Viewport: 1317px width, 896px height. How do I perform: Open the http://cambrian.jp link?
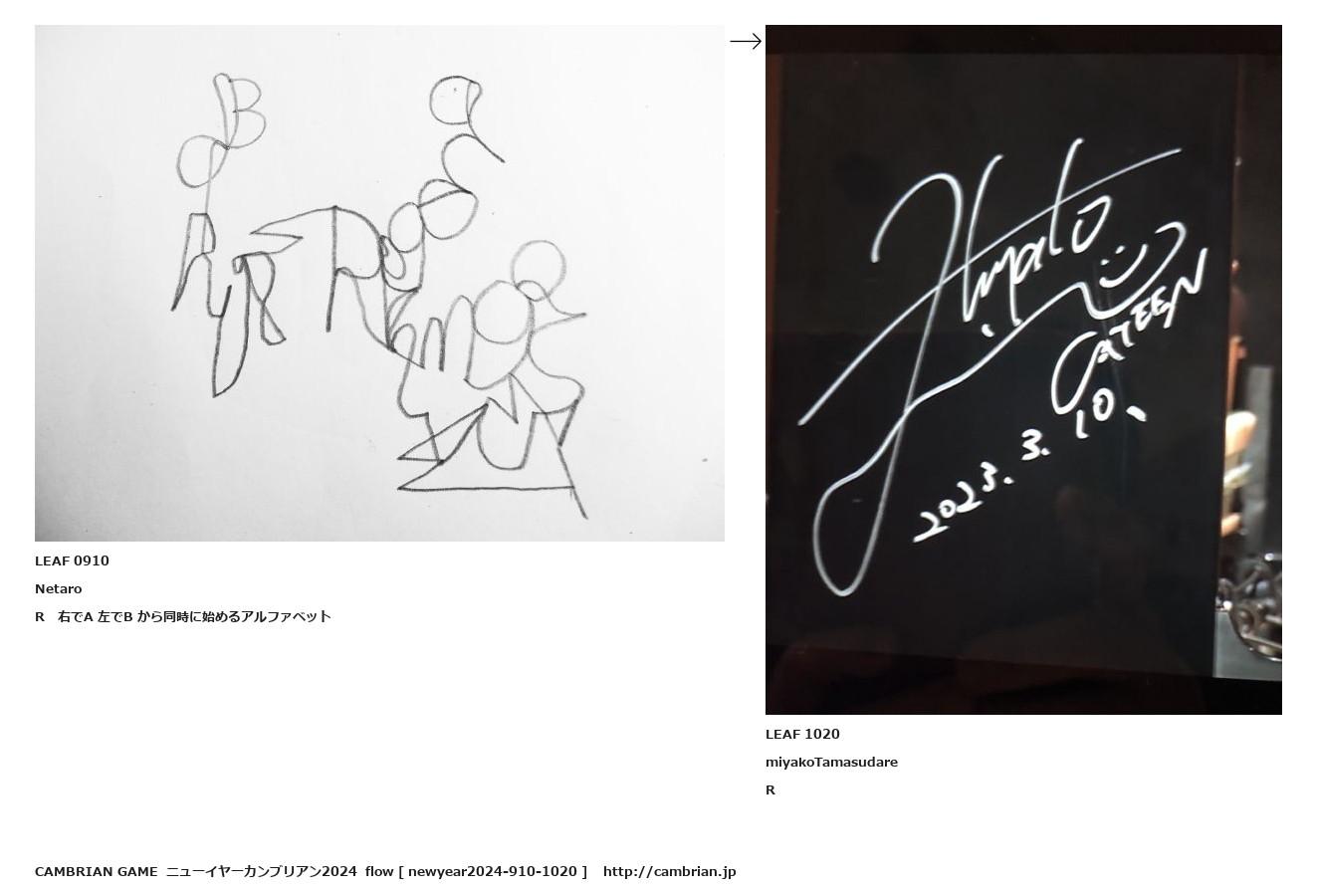coord(669,871)
